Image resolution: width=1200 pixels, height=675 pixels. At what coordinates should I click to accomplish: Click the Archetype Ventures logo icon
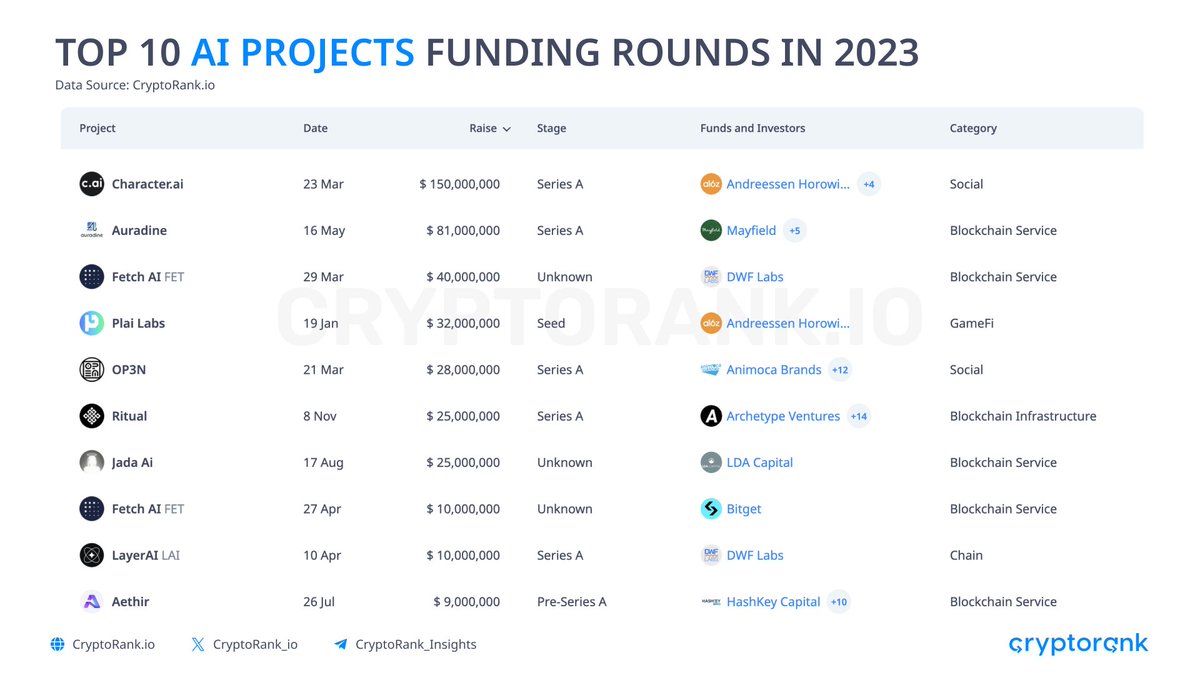711,416
